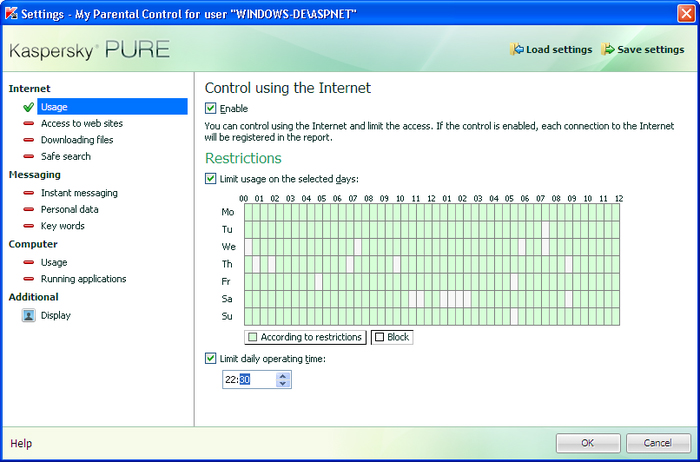
Task: Decrease daily time with the down arrow
Action: 283,384
